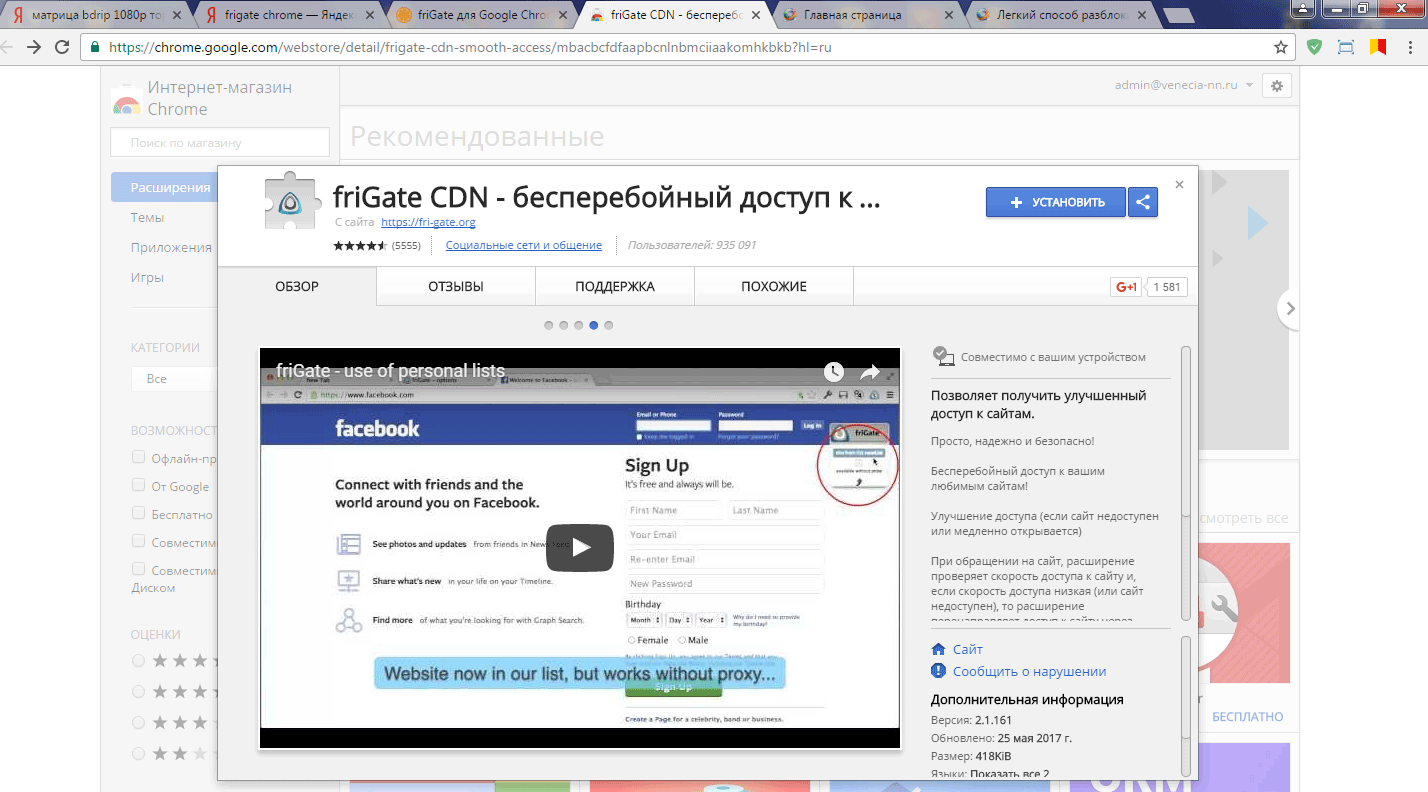Open the Сайт link

[x=968, y=649]
